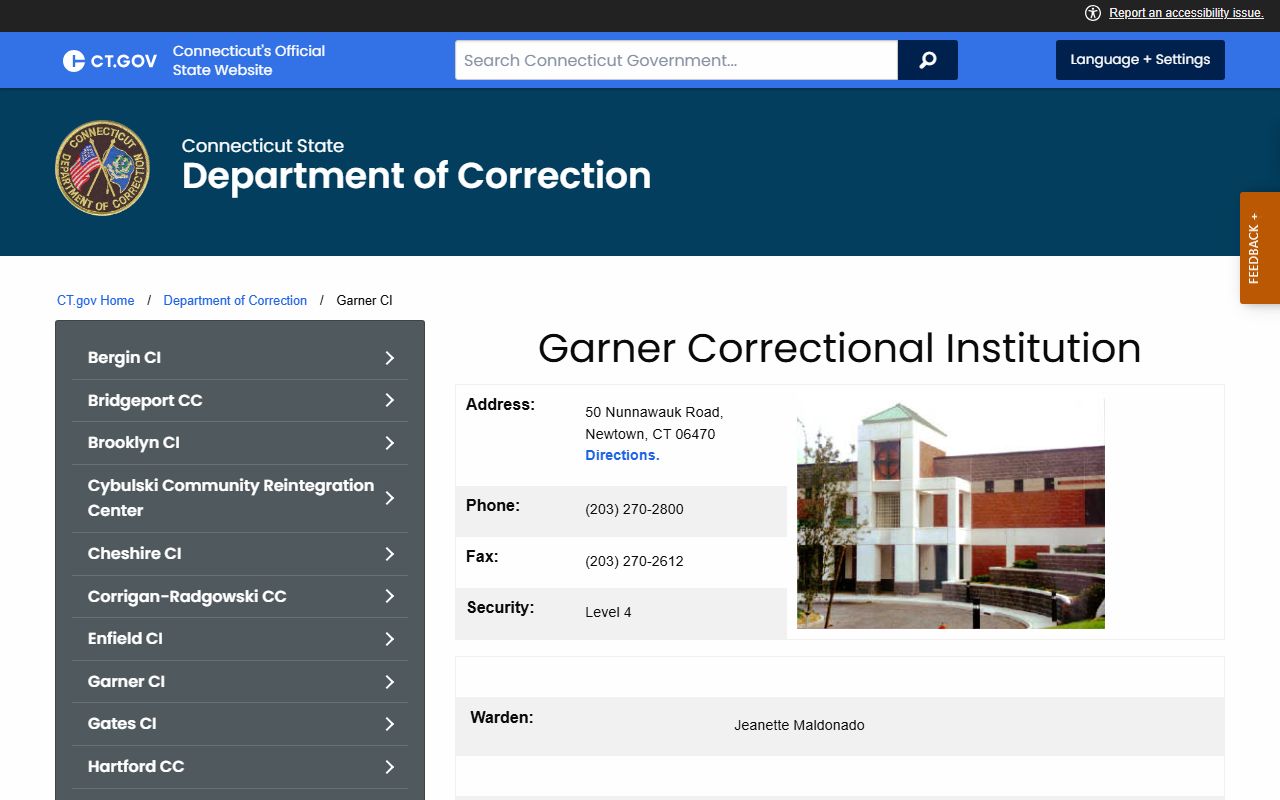The height and width of the screenshot is (800, 1280).
Task: Click the Warden: label
Action: [x=501, y=717]
